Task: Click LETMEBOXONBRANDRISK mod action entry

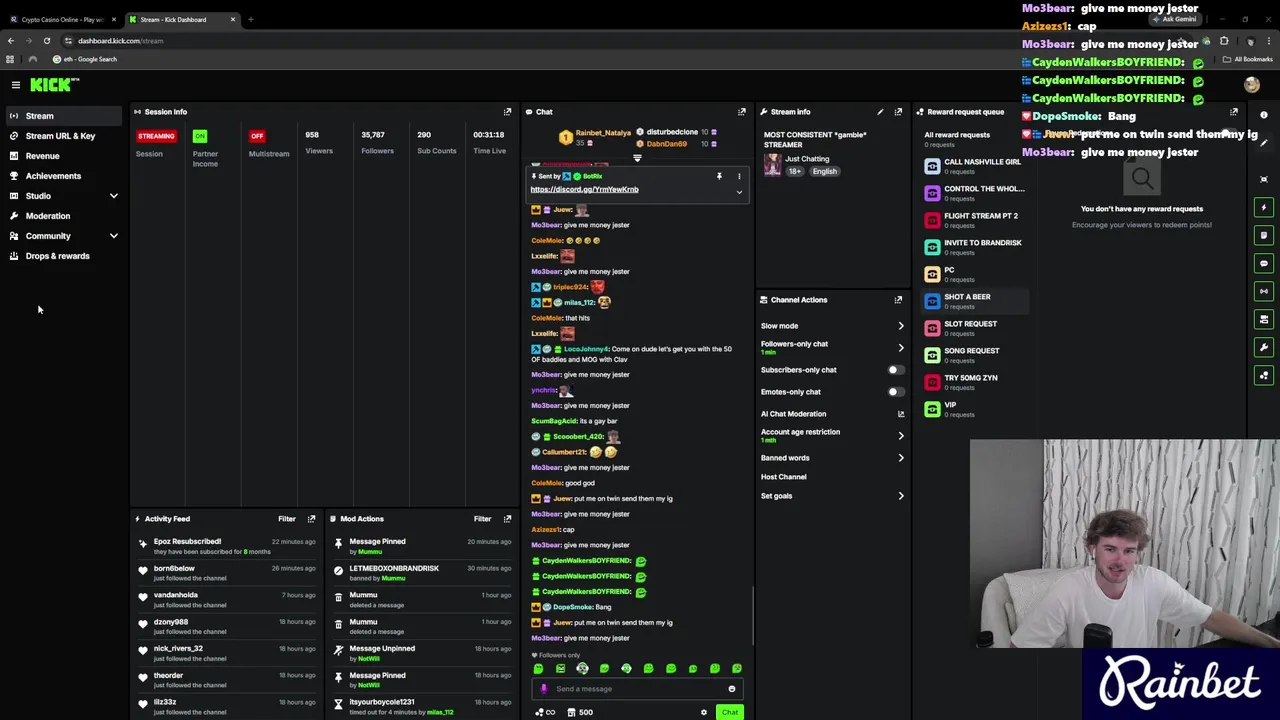Action: (x=423, y=573)
